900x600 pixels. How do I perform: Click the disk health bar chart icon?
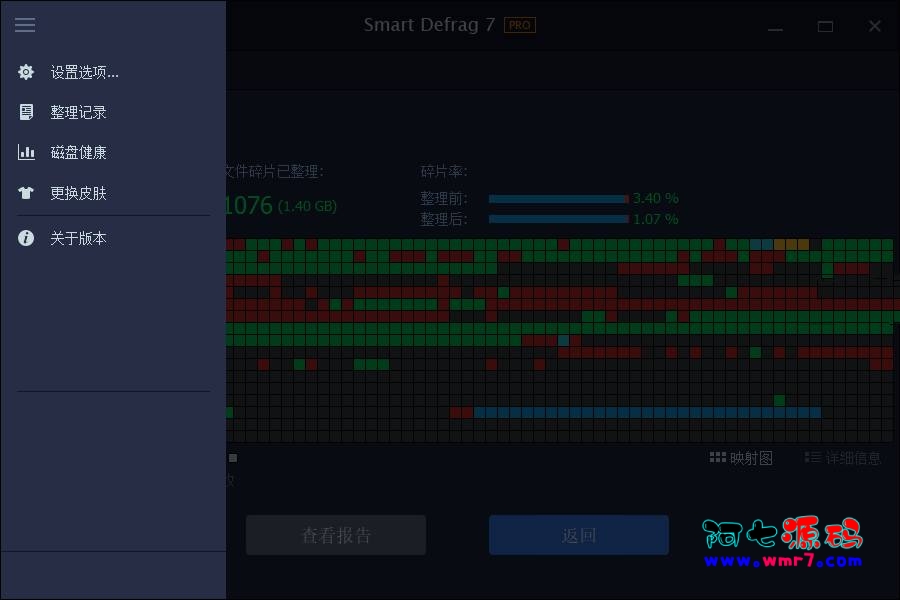(x=26, y=152)
